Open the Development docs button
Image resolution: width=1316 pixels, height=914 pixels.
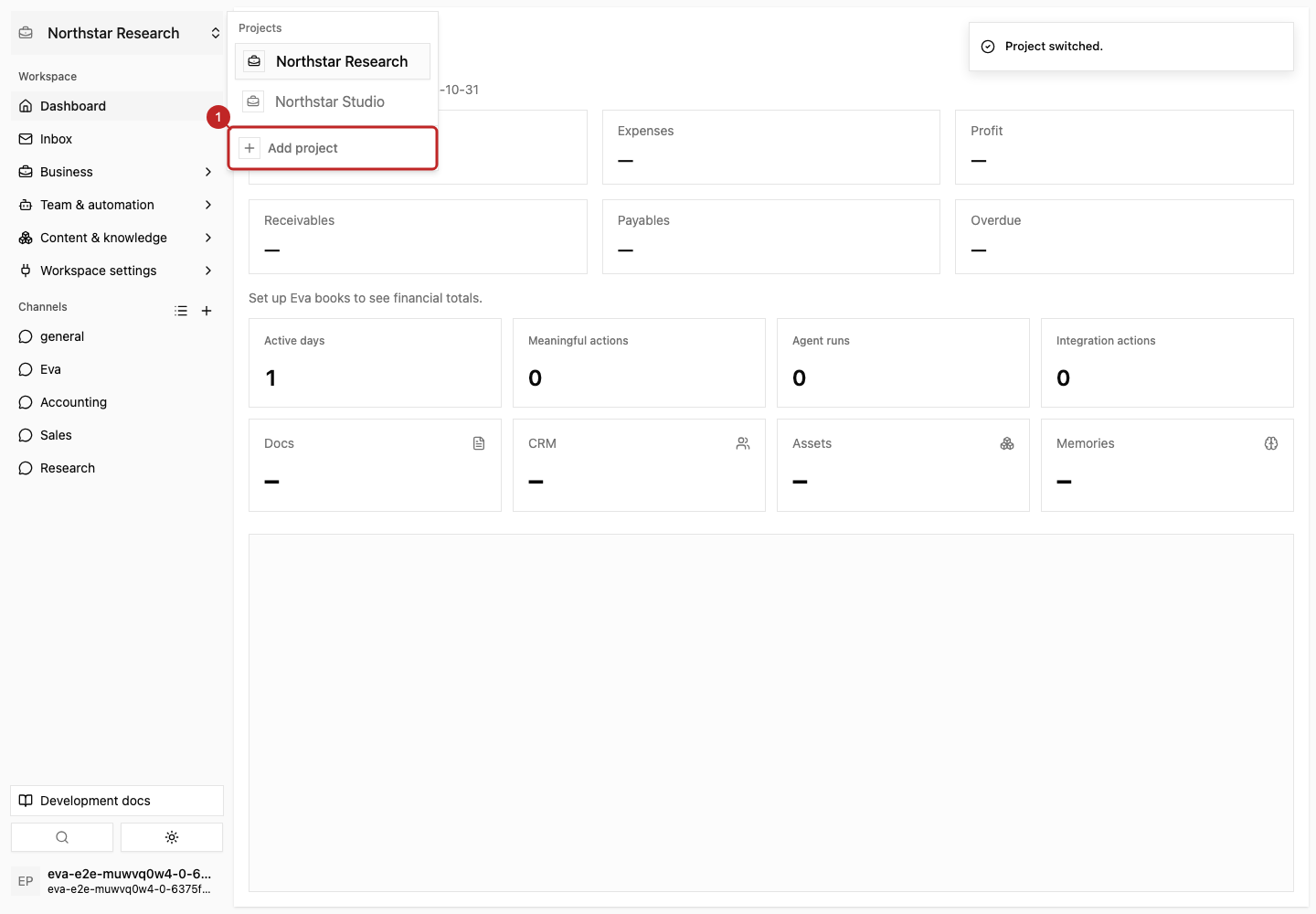117,801
